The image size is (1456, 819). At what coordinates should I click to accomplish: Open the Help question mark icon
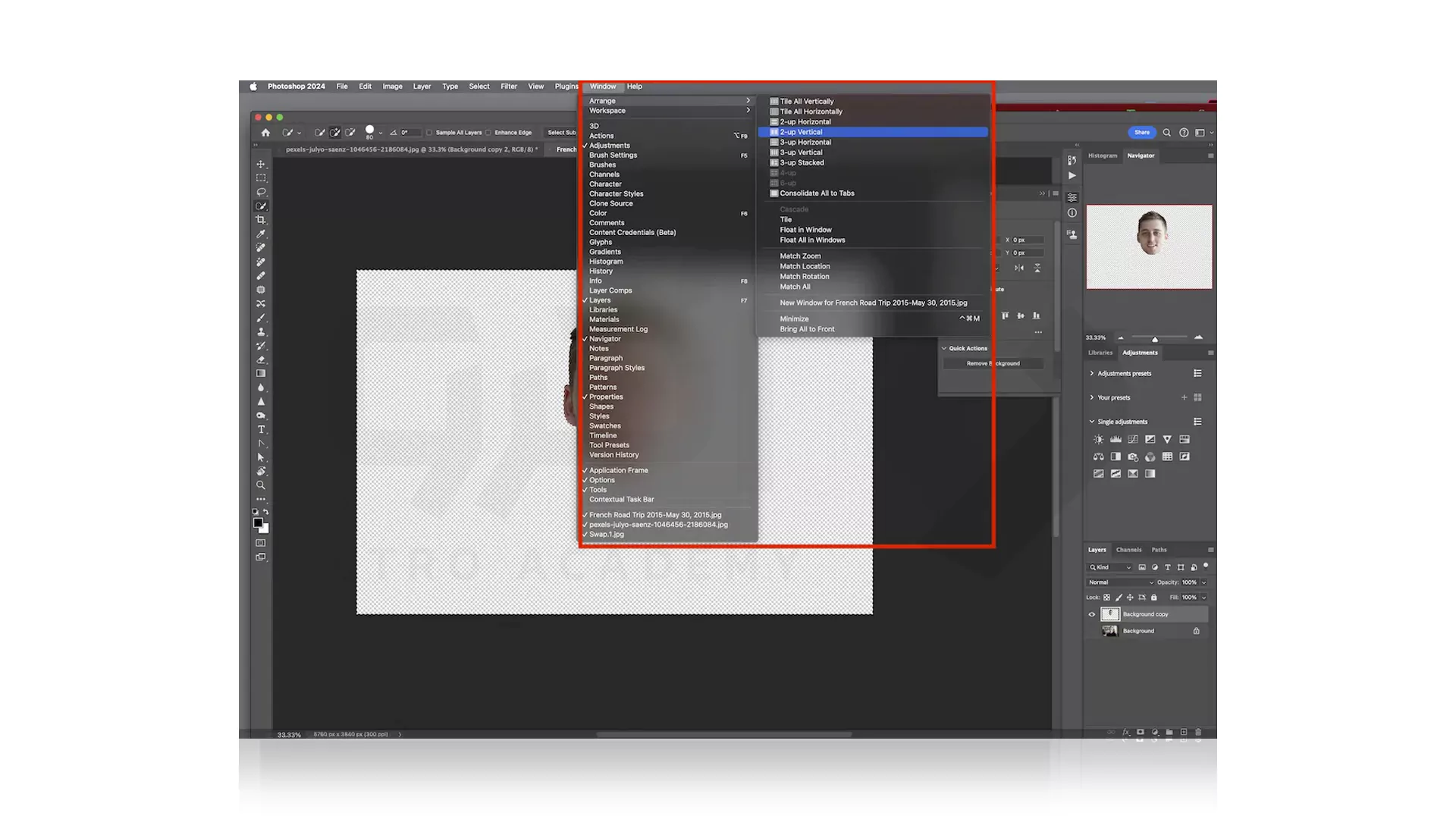(x=1184, y=133)
